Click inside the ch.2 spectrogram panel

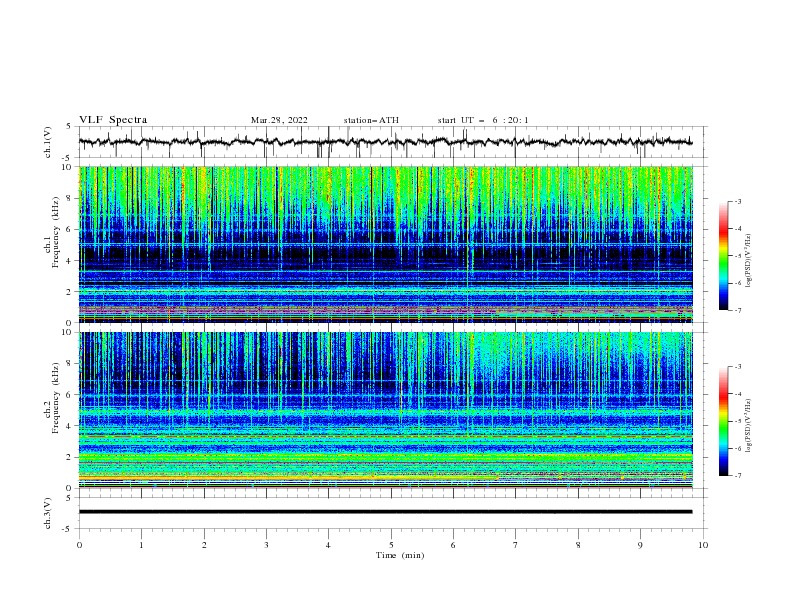385,410
